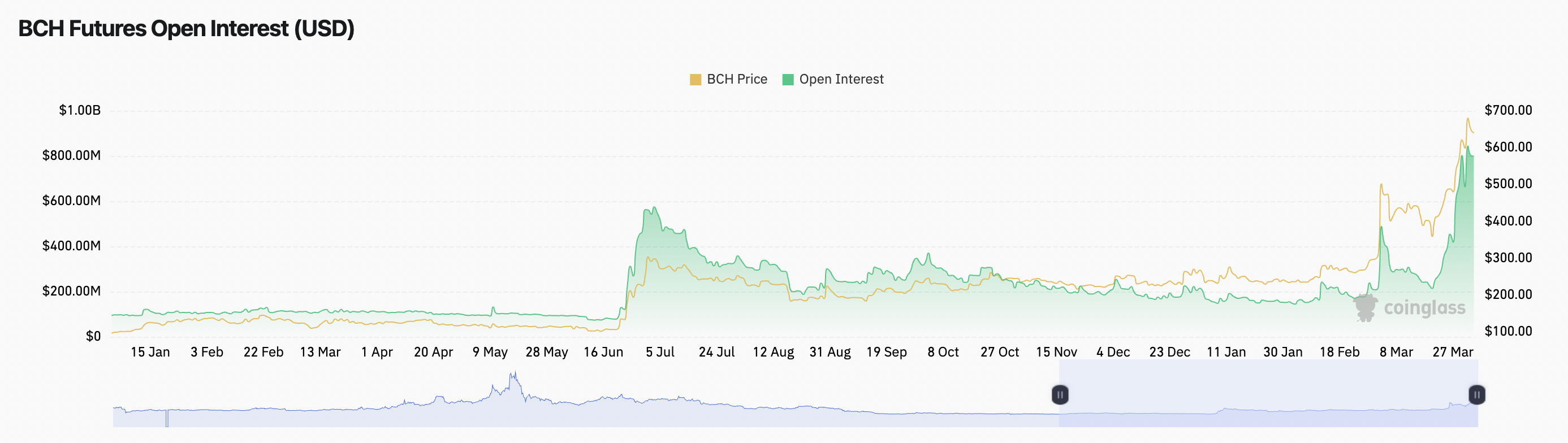Click the early July open interest peak

coord(654,208)
